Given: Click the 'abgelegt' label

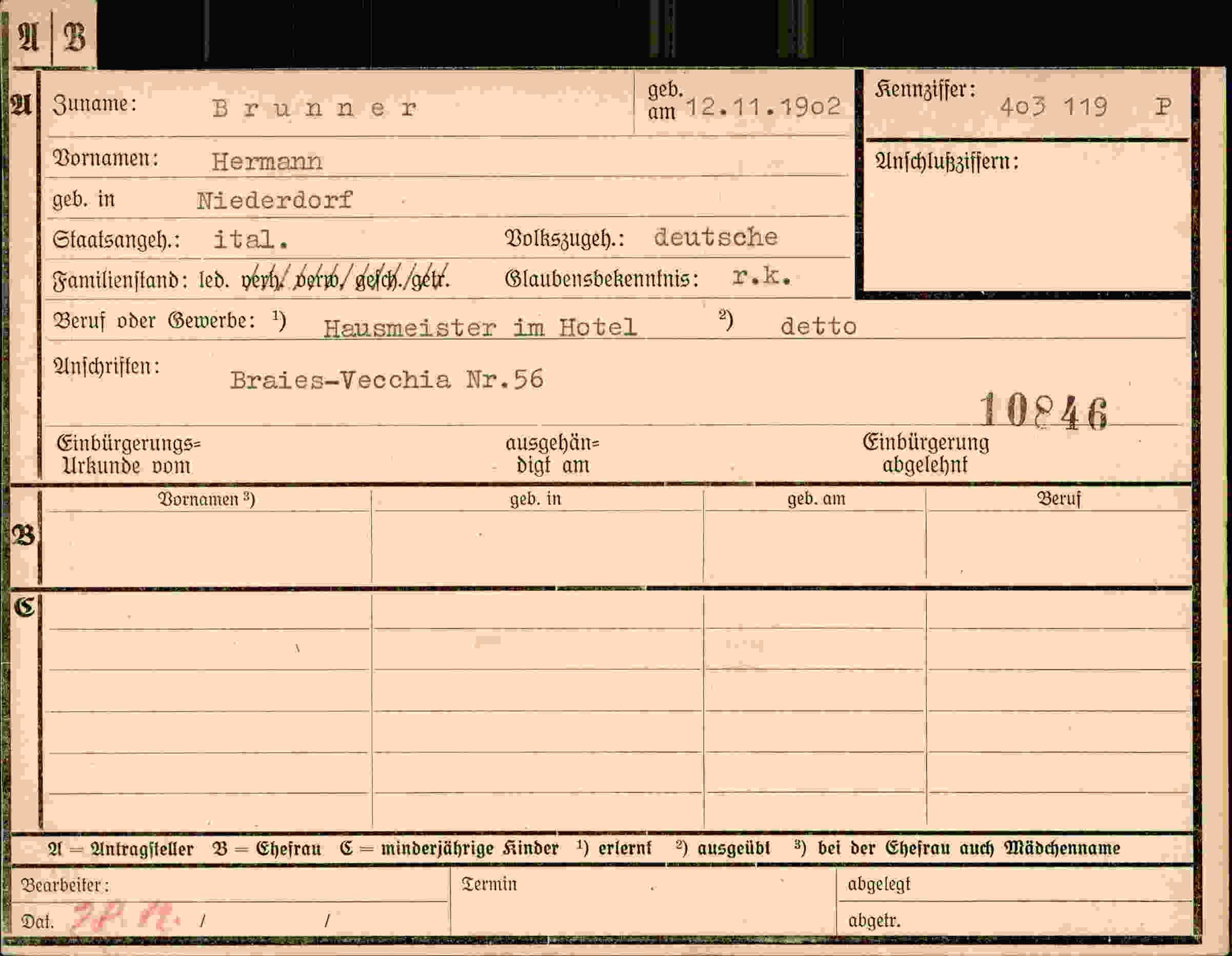Looking at the screenshot, I should pos(879,884).
